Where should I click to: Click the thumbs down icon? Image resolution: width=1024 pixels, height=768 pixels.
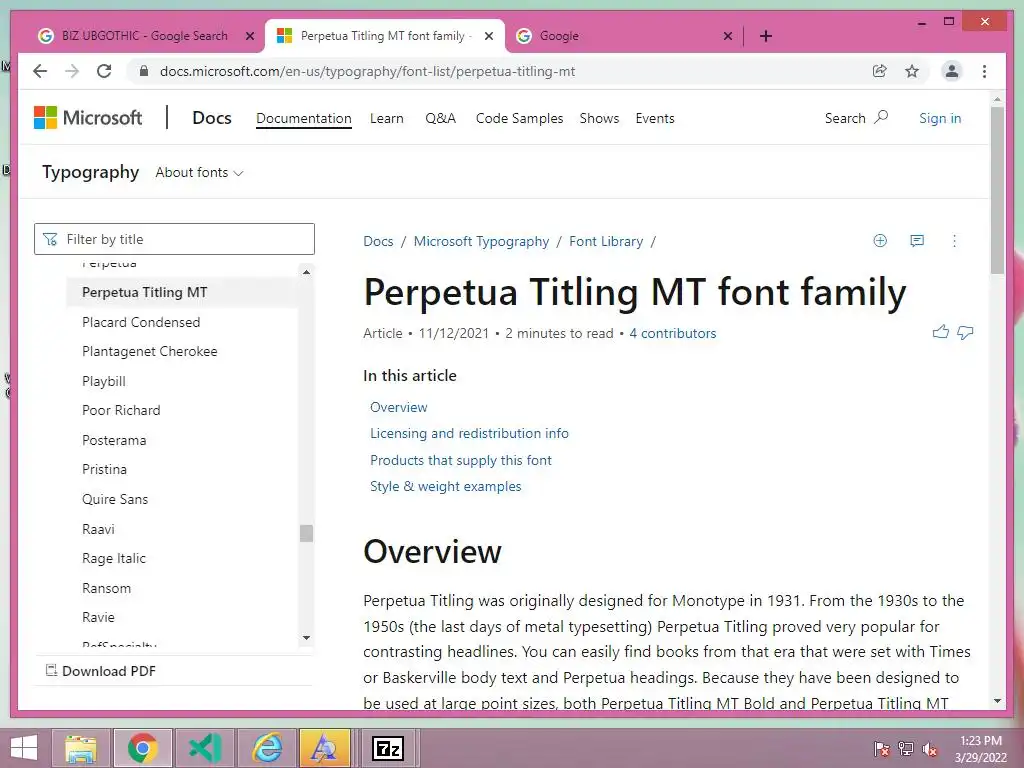point(965,332)
